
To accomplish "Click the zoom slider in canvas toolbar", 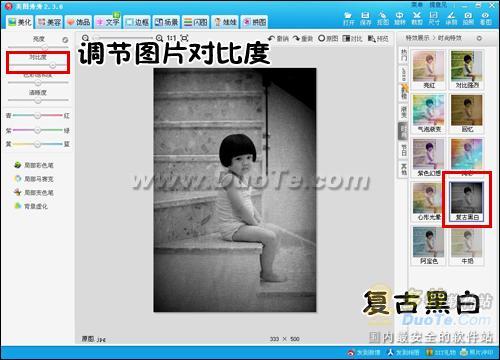I will click(123, 38).
